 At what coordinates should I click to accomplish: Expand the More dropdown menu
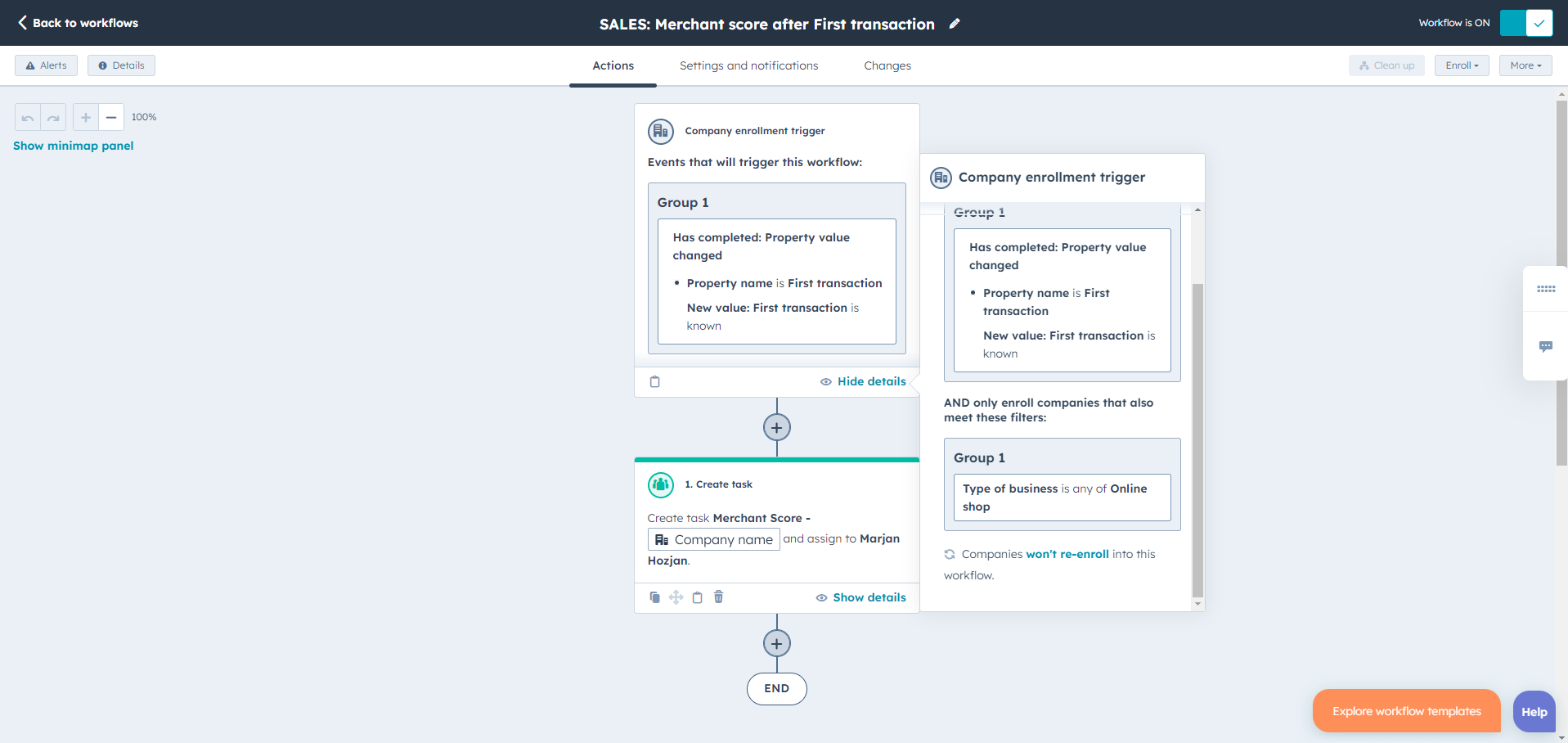(1525, 65)
